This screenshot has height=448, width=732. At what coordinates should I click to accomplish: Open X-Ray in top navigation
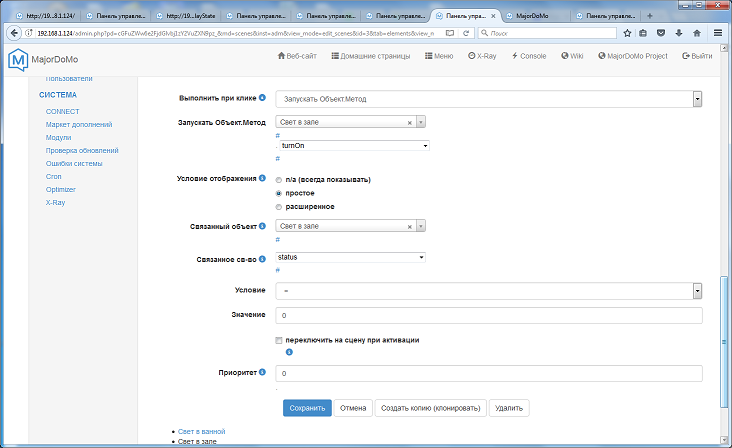click(x=482, y=56)
